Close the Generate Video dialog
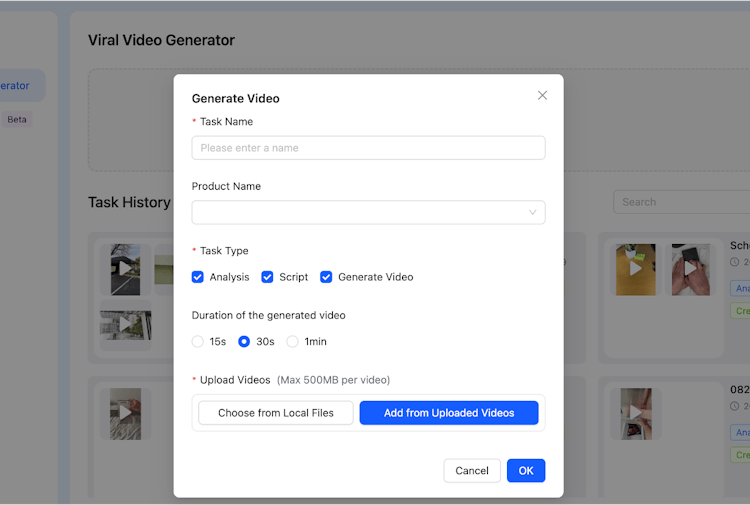The height and width of the screenshot is (505, 750). tap(542, 96)
